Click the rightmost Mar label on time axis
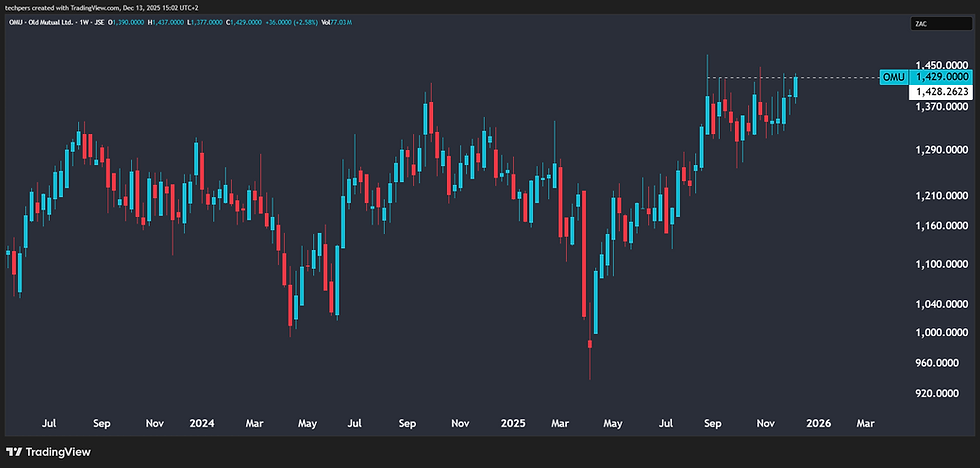Viewport: 980px width, 468px height. (865, 424)
